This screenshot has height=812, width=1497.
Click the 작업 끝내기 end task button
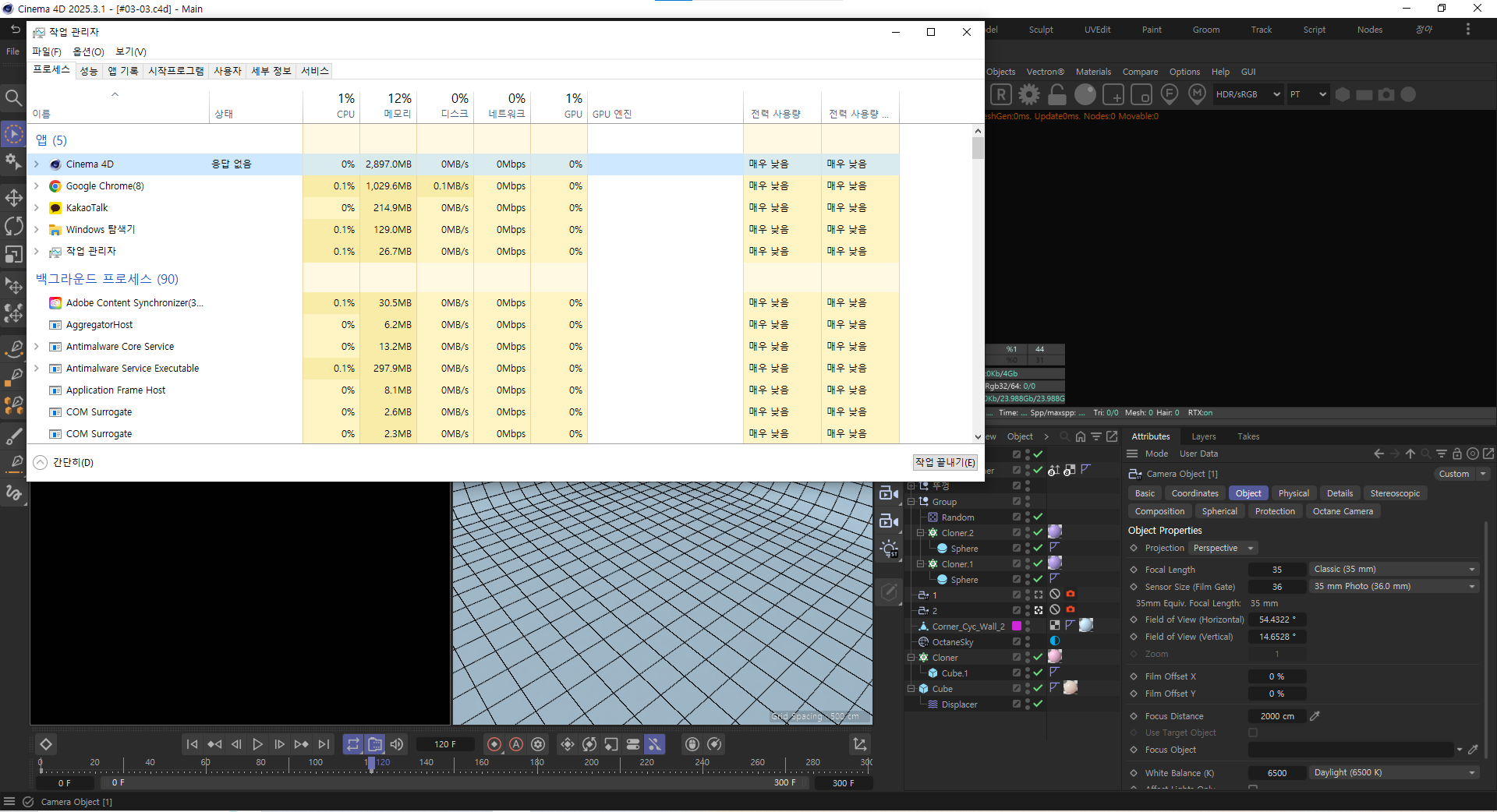pyautogui.click(x=945, y=462)
